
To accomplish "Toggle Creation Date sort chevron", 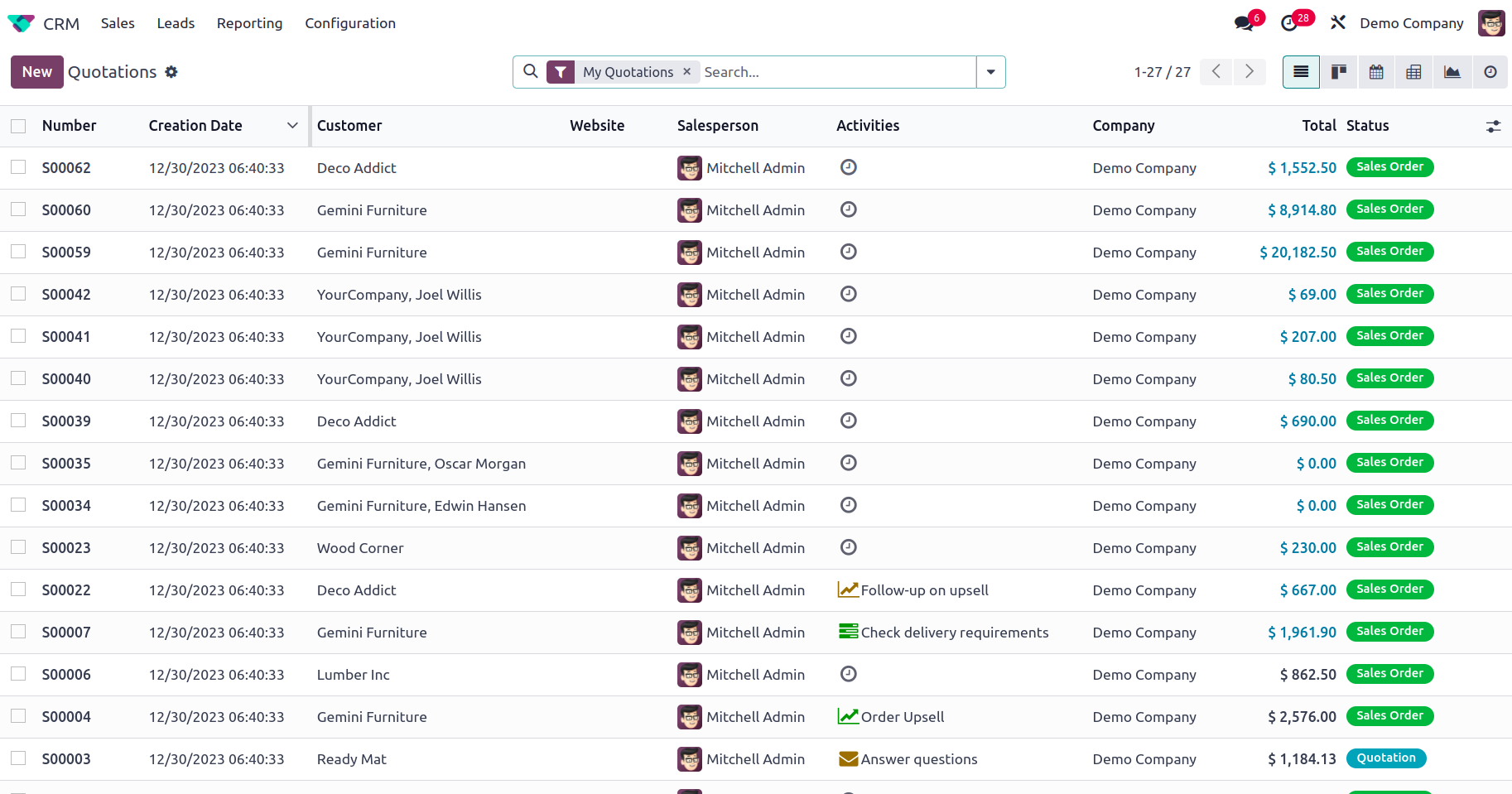I will (292, 125).
